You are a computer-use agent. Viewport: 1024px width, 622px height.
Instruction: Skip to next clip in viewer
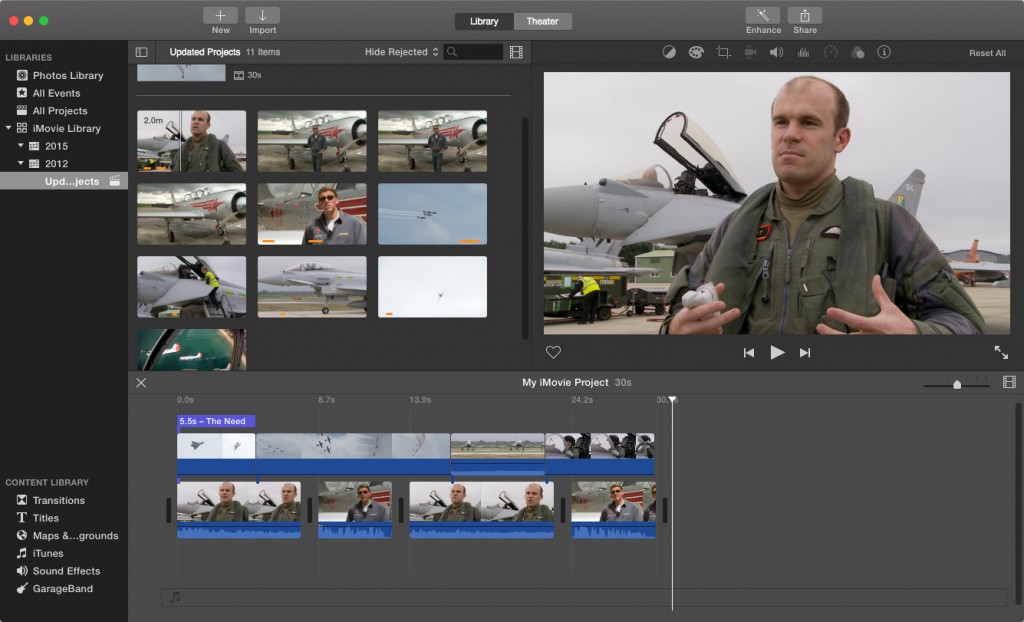pos(805,353)
